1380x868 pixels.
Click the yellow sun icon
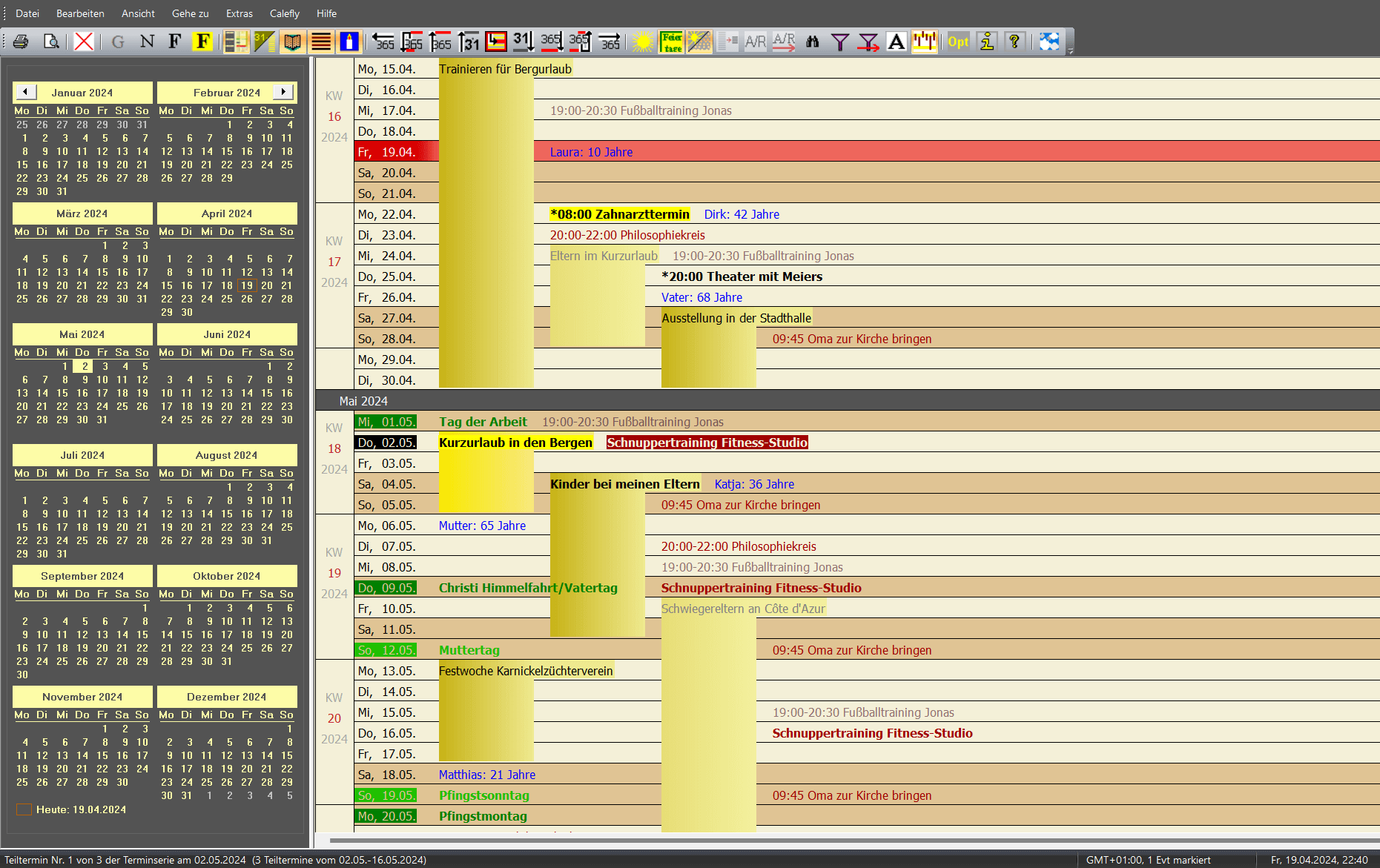click(643, 42)
